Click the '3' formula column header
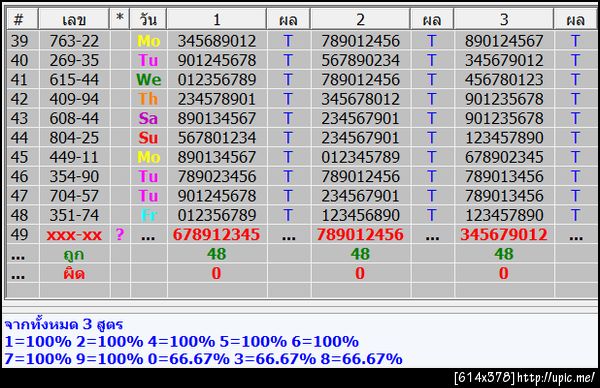This screenshot has height=388, width=600. pyautogui.click(x=504, y=19)
